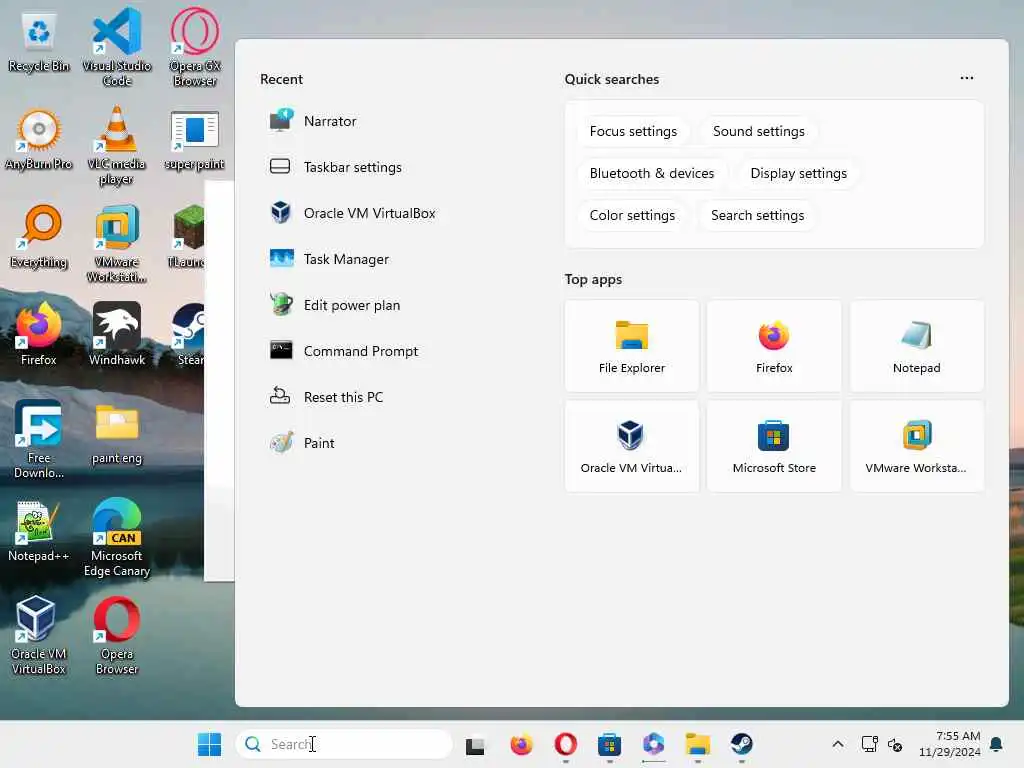Open Edit power plan recent item
The image size is (1024, 768).
[x=335, y=305]
